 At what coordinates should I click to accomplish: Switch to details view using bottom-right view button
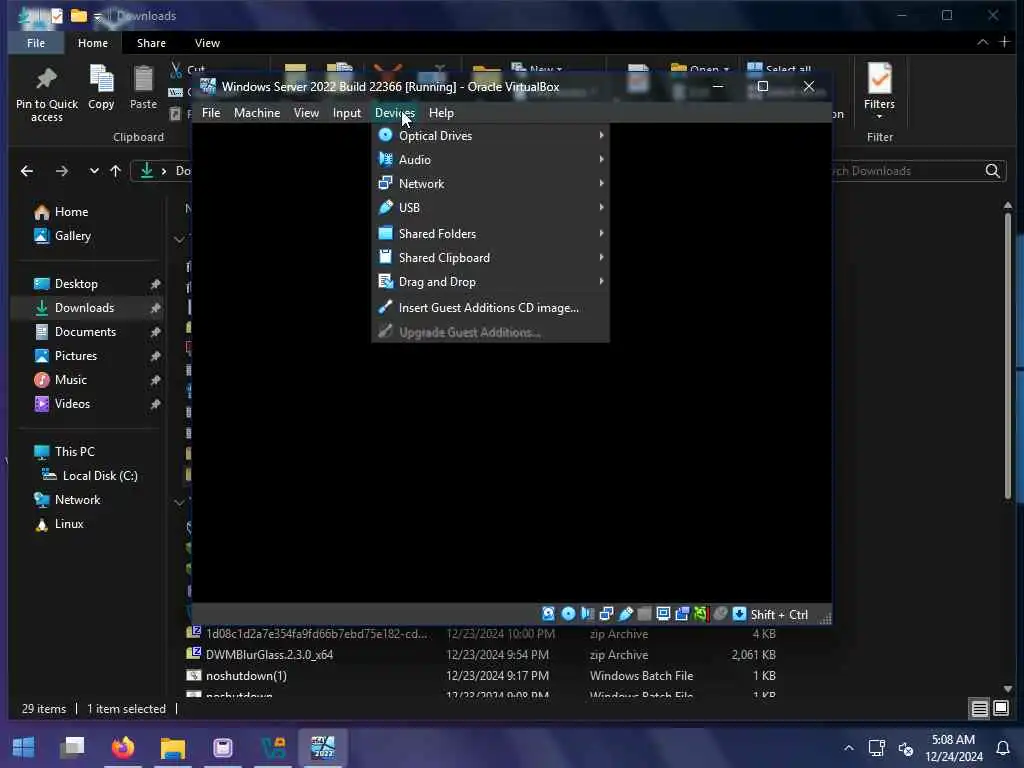979,709
